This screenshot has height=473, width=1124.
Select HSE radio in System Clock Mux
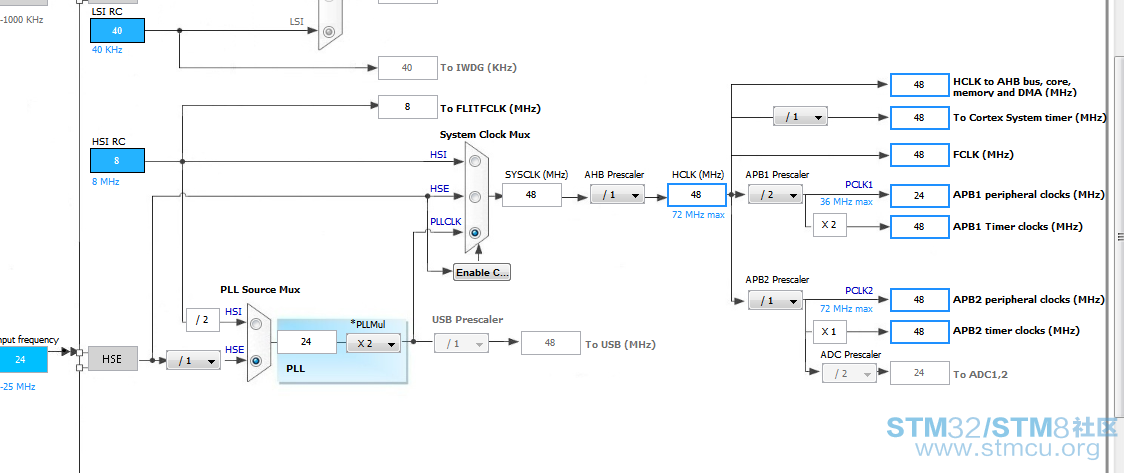(x=474, y=196)
